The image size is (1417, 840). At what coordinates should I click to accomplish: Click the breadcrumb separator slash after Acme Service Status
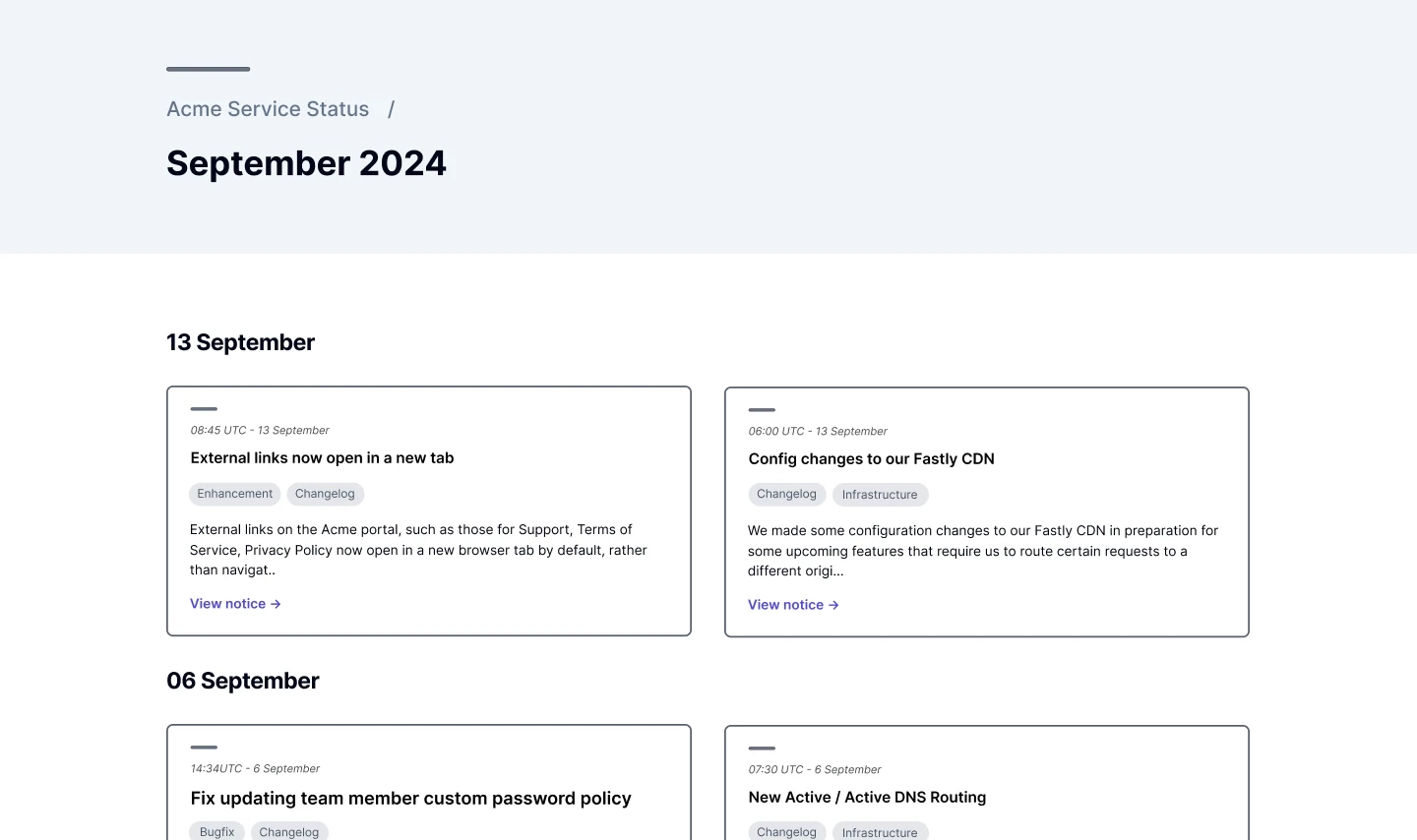392,109
